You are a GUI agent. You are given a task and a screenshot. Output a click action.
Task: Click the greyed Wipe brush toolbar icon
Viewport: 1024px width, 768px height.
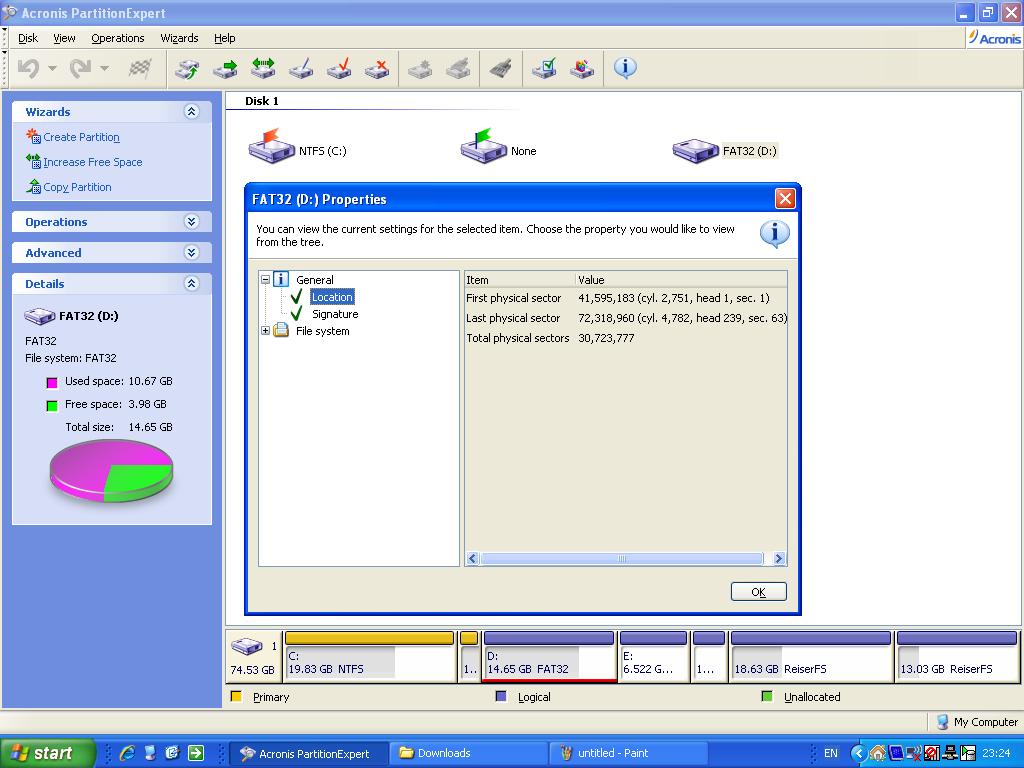(x=501, y=68)
